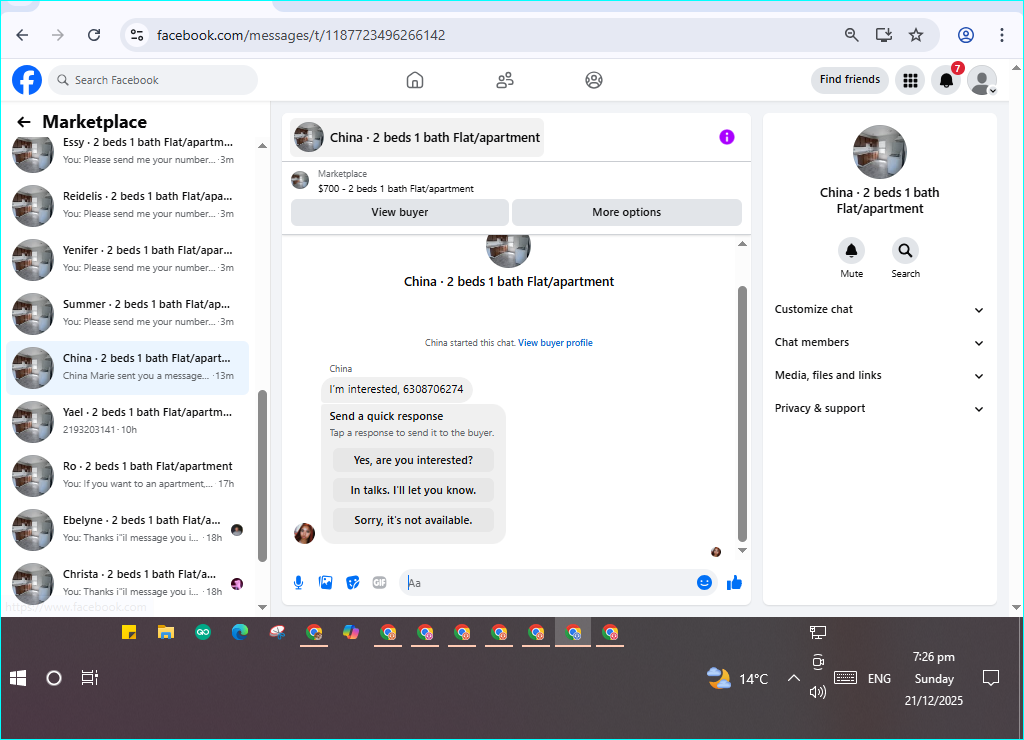
Task: Open File Explorer from taskbar
Action: [166, 632]
